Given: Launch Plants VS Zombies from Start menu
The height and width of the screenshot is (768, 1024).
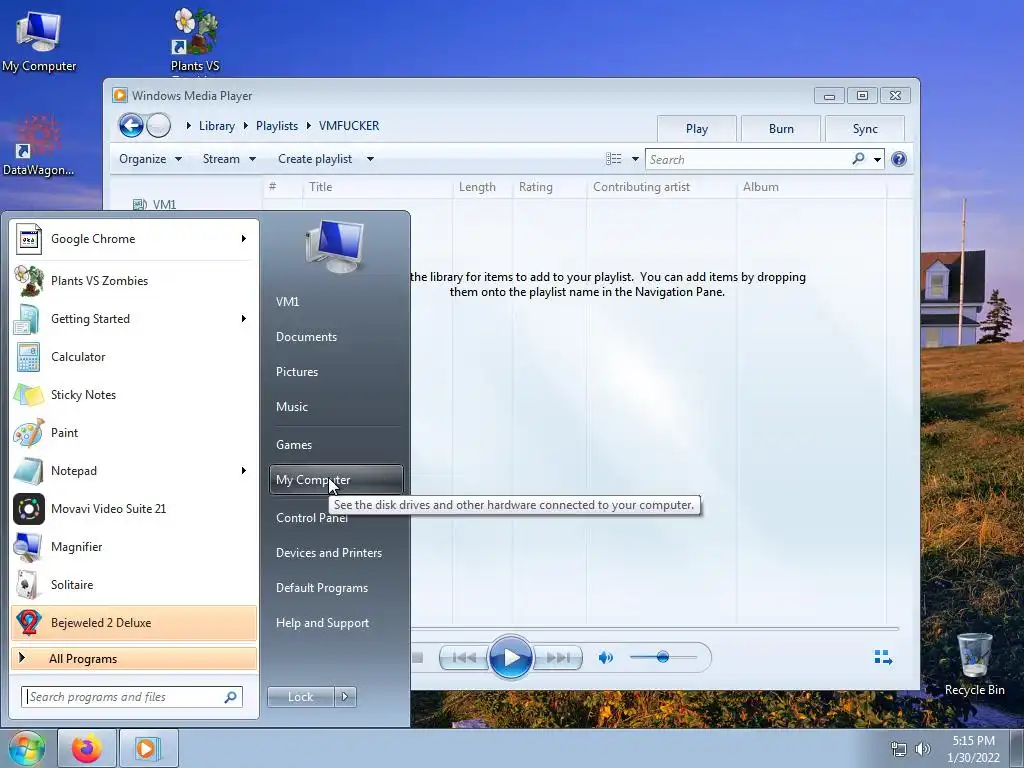Looking at the screenshot, I should (x=133, y=281).
